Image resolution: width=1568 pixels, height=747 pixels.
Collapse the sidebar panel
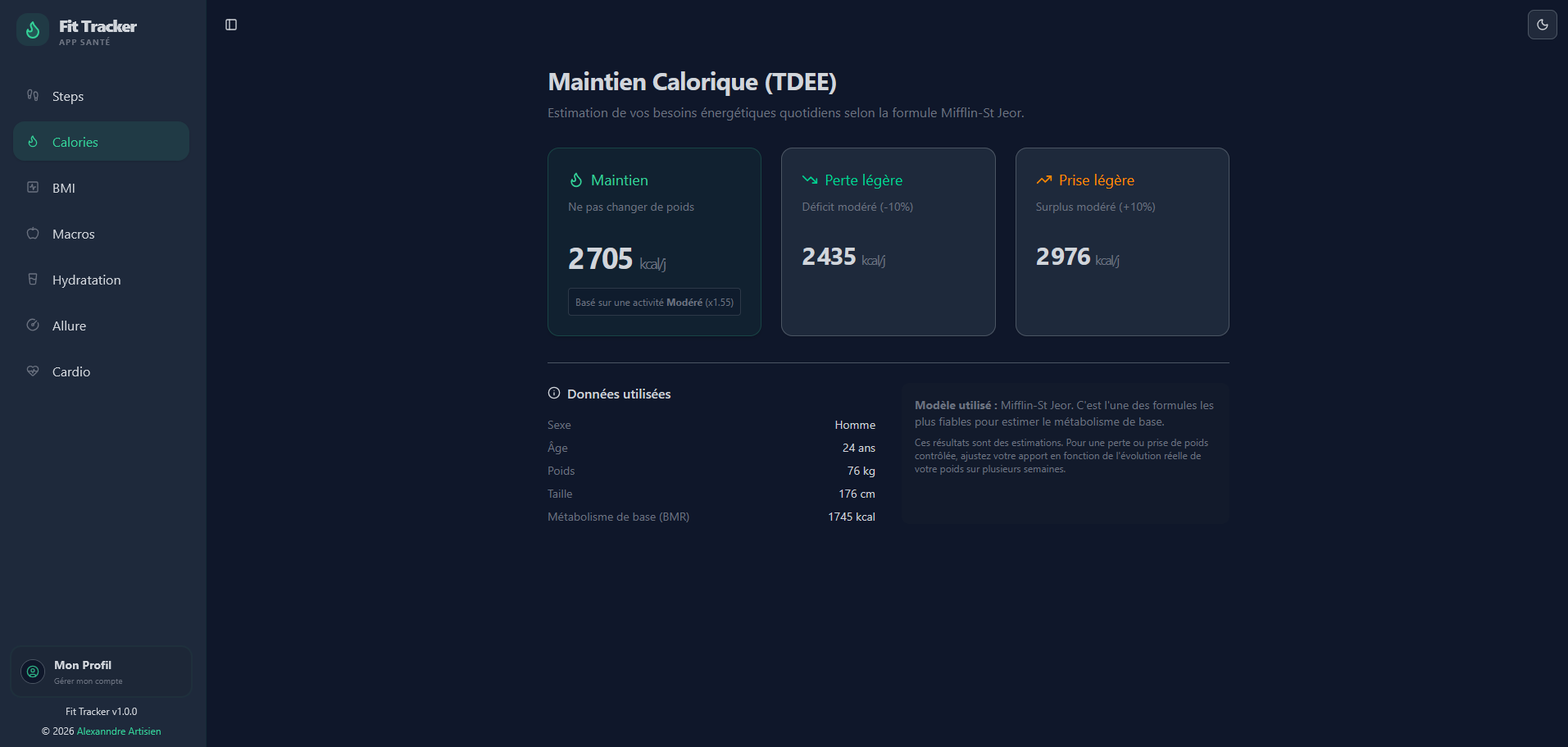pos(231,25)
